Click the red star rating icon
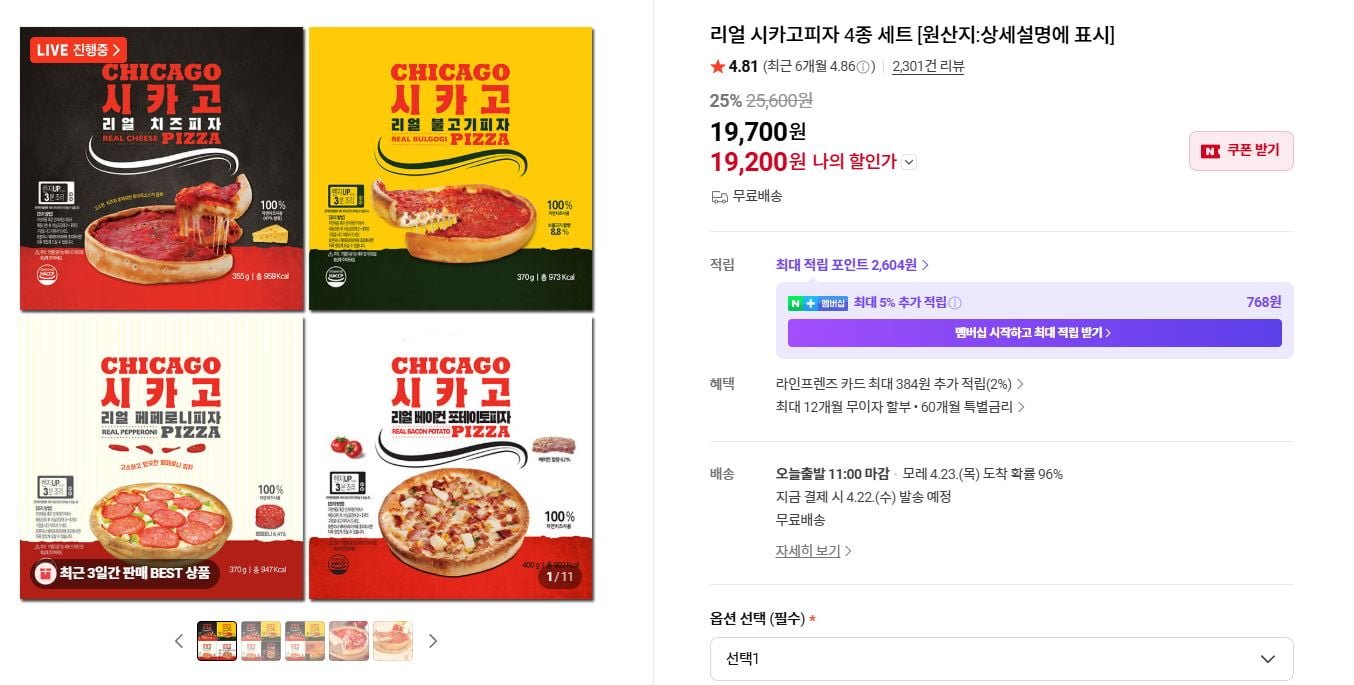This screenshot has height=685, width=1354. (717, 67)
